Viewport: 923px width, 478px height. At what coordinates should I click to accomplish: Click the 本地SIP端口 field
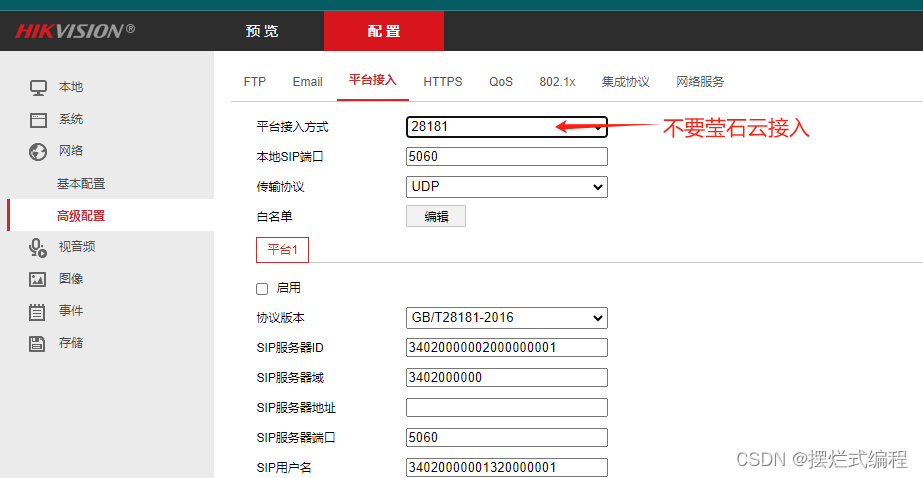pos(507,157)
